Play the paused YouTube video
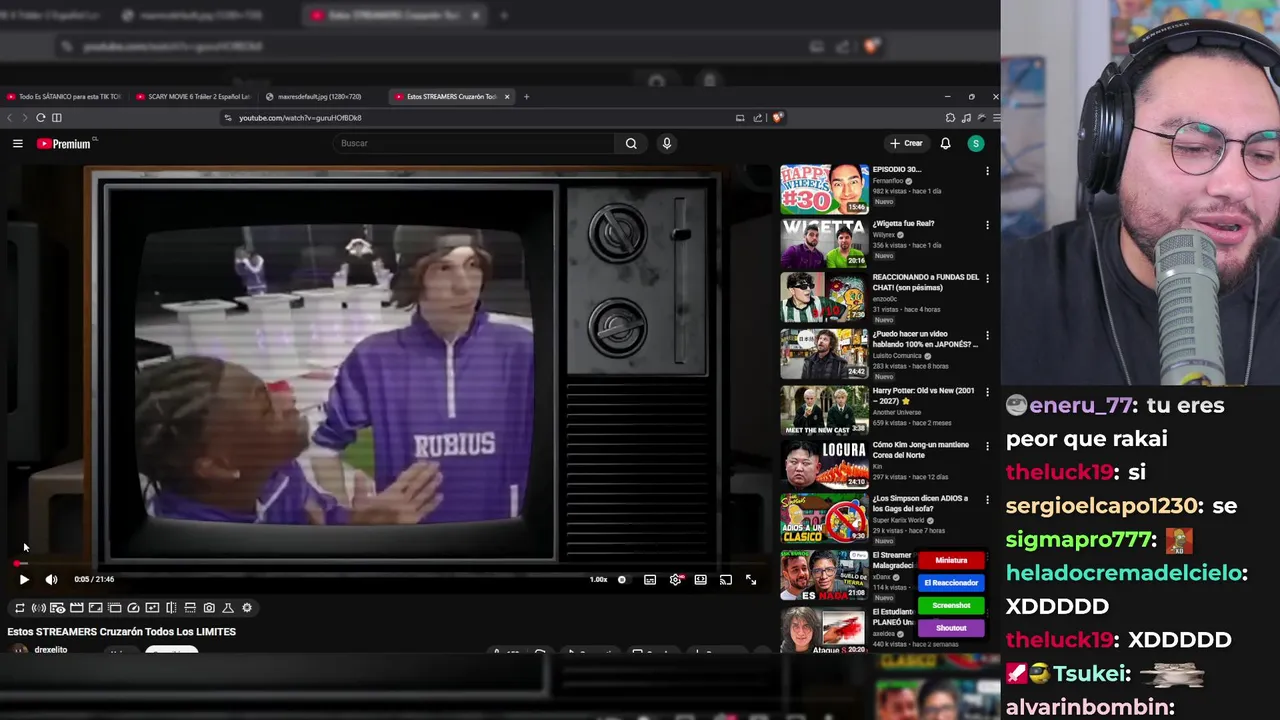Screen dimensions: 1280x720 [24, 579]
